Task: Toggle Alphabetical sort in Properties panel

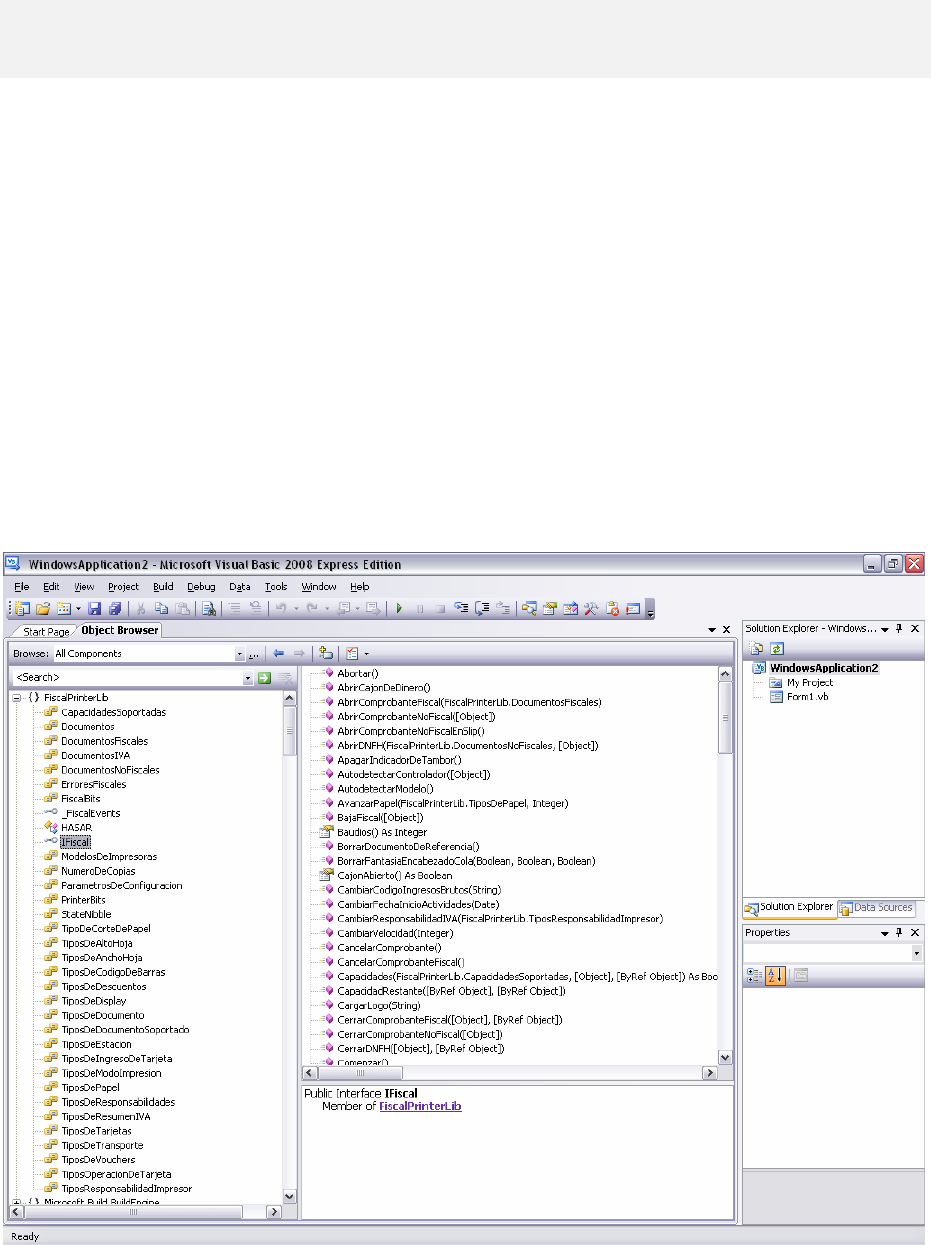Action: 775,976
